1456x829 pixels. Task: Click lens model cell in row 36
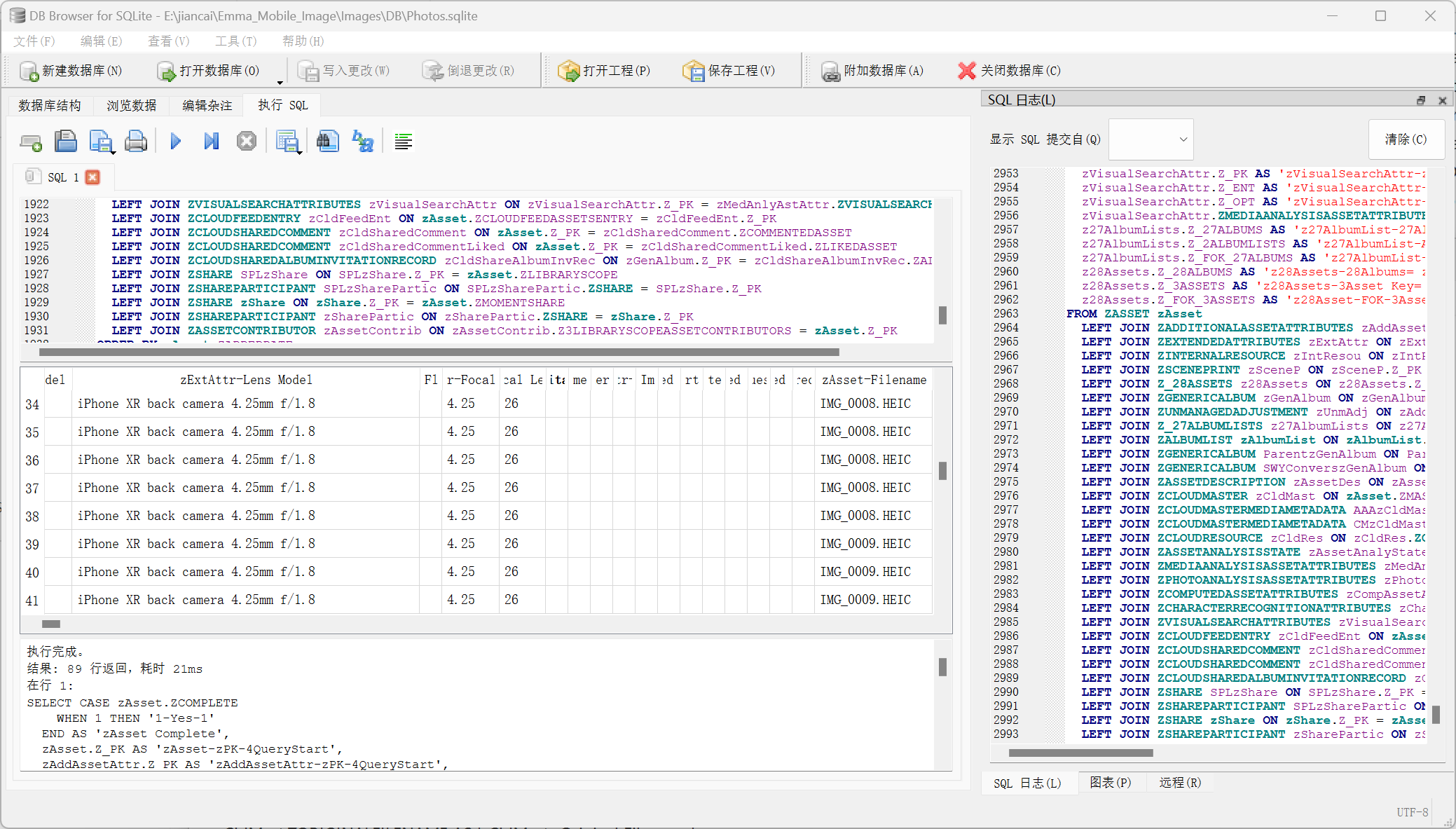point(246,460)
